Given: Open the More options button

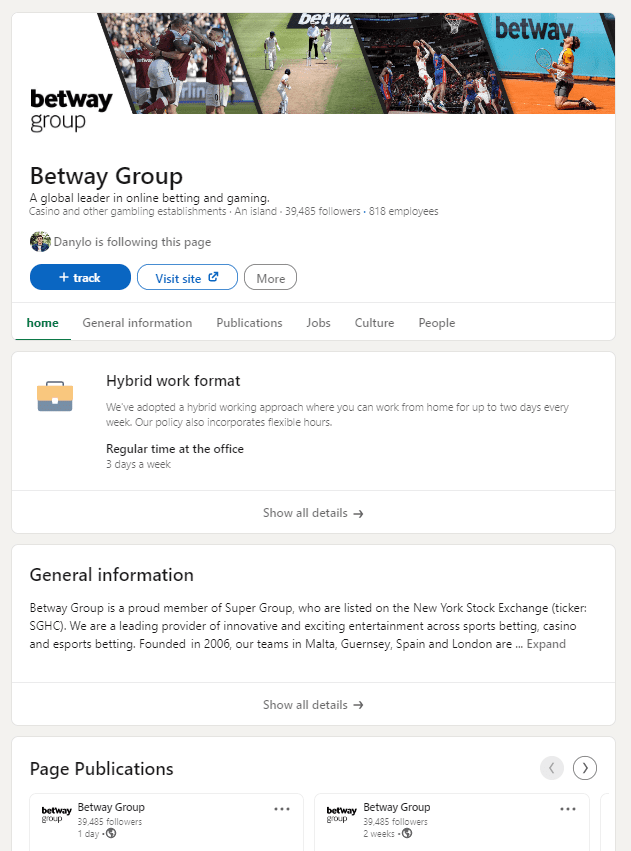Looking at the screenshot, I should (270, 278).
